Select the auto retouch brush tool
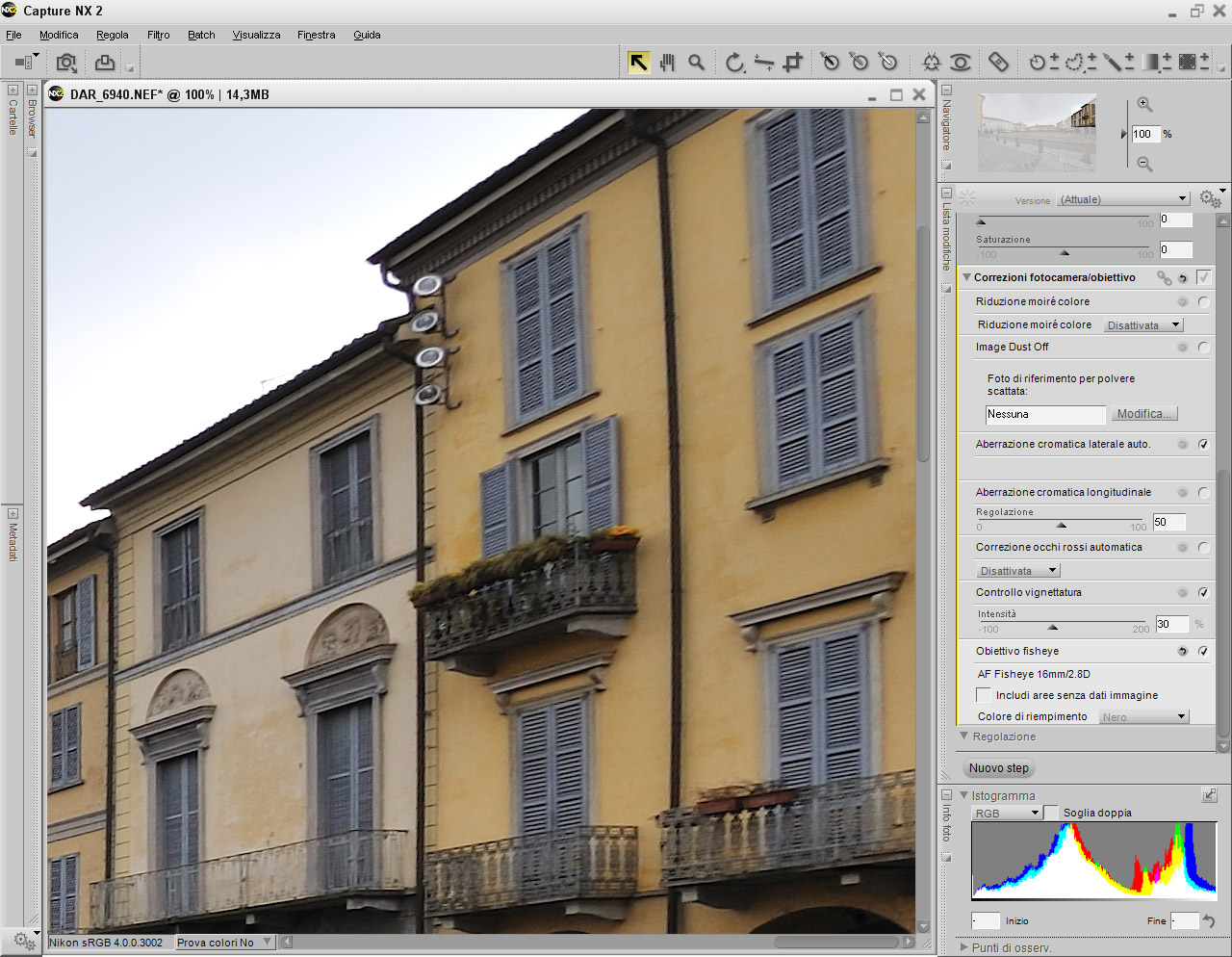The width and height of the screenshot is (1232, 957). [x=998, y=63]
